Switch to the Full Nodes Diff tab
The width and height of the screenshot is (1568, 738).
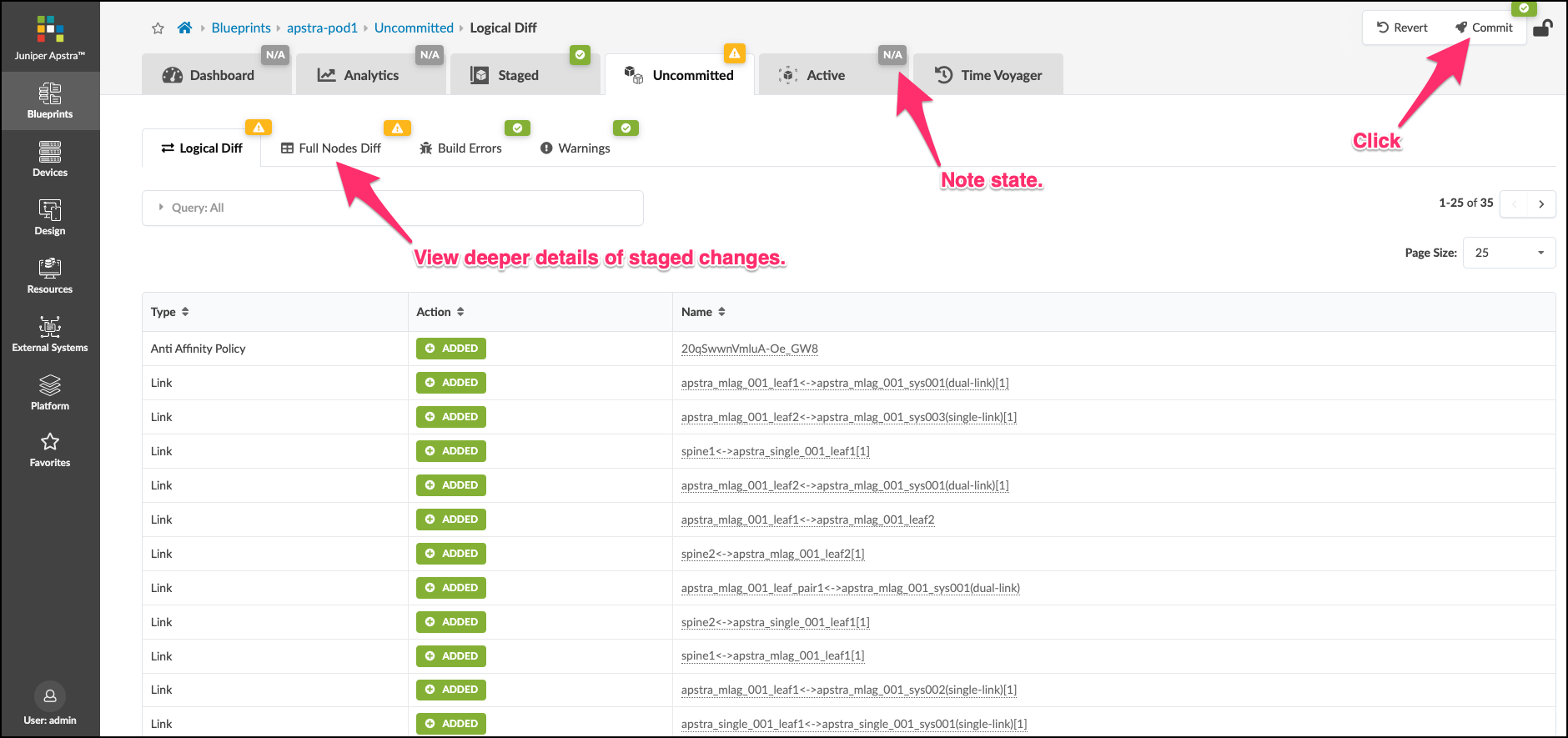pyautogui.click(x=331, y=148)
